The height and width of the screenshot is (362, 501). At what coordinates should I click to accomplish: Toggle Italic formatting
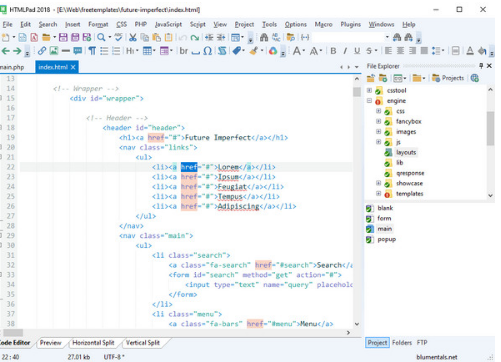point(345,51)
